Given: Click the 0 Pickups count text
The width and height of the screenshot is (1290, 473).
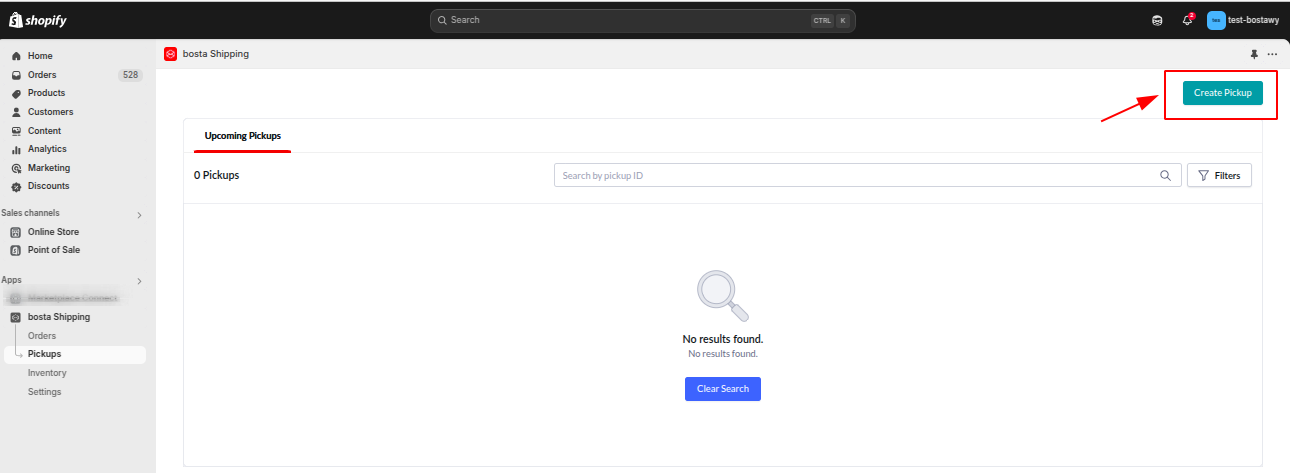Looking at the screenshot, I should coord(217,175).
